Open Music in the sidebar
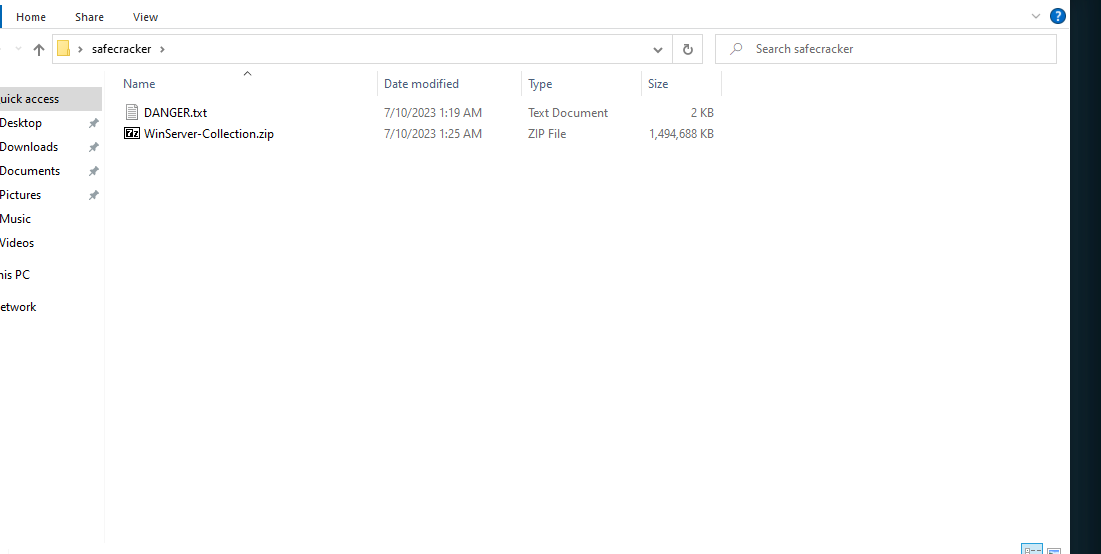Screen dimensions: 1101x554 pos(15,218)
